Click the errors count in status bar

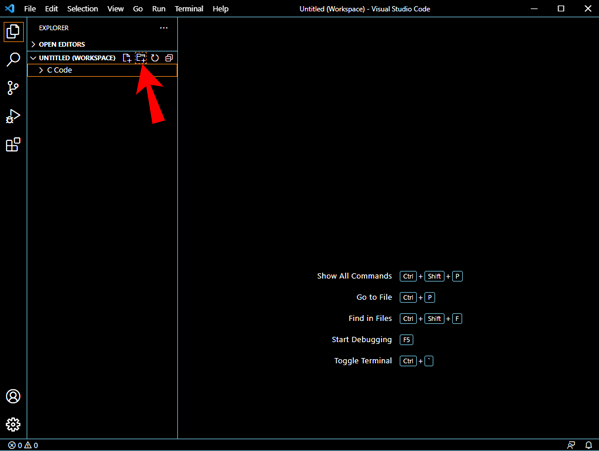click(x=15, y=445)
